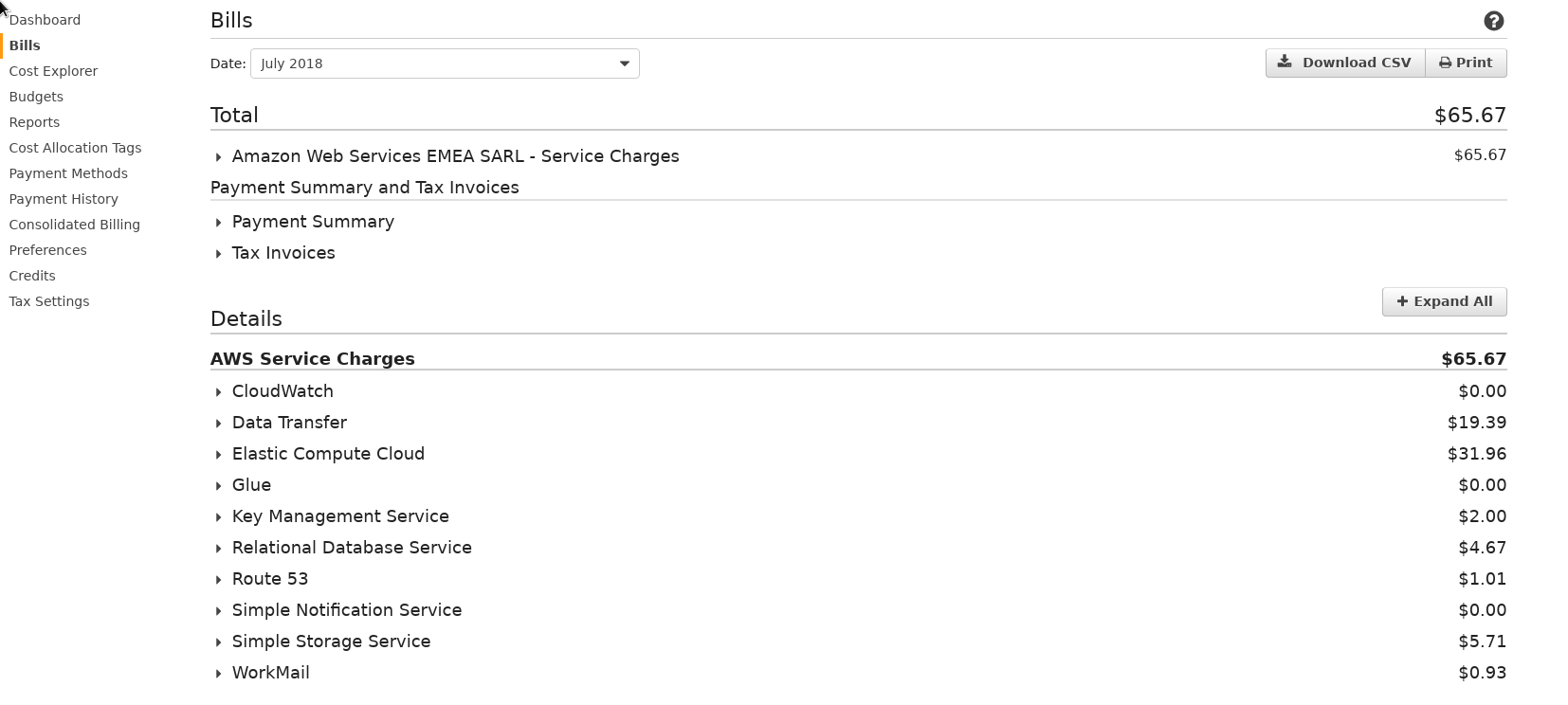1568x705 pixels.
Task: Expand Simple Storage Service charges
Action: [321, 642]
